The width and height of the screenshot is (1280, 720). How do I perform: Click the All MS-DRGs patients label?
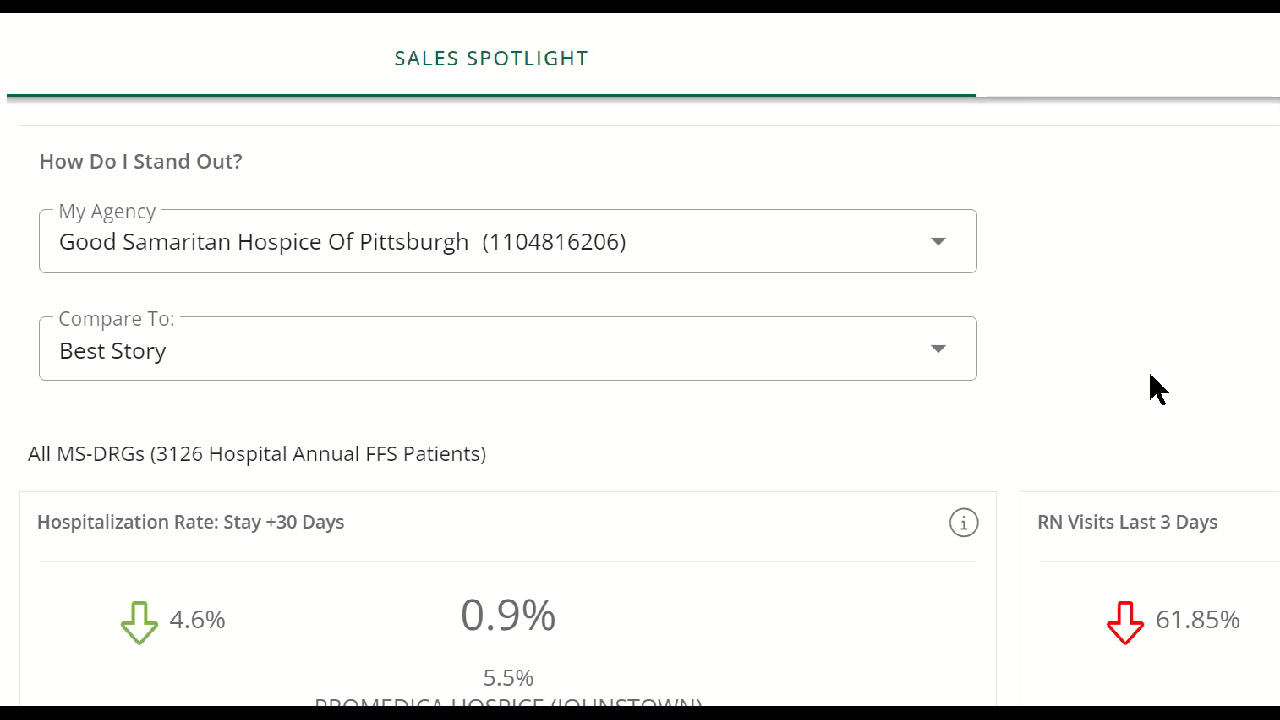(257, 454)
